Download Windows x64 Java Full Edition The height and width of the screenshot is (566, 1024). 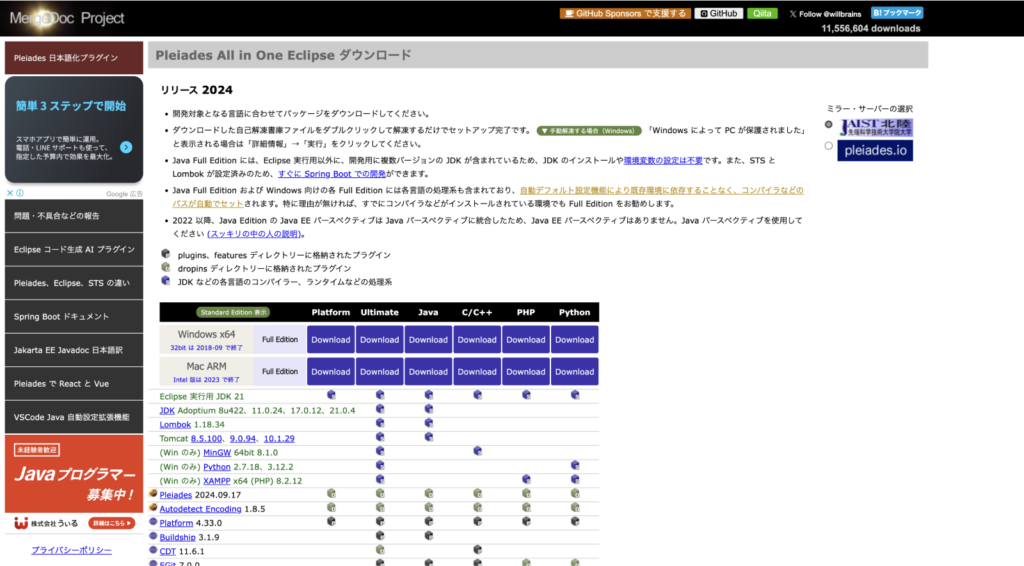tap(428, 340)
